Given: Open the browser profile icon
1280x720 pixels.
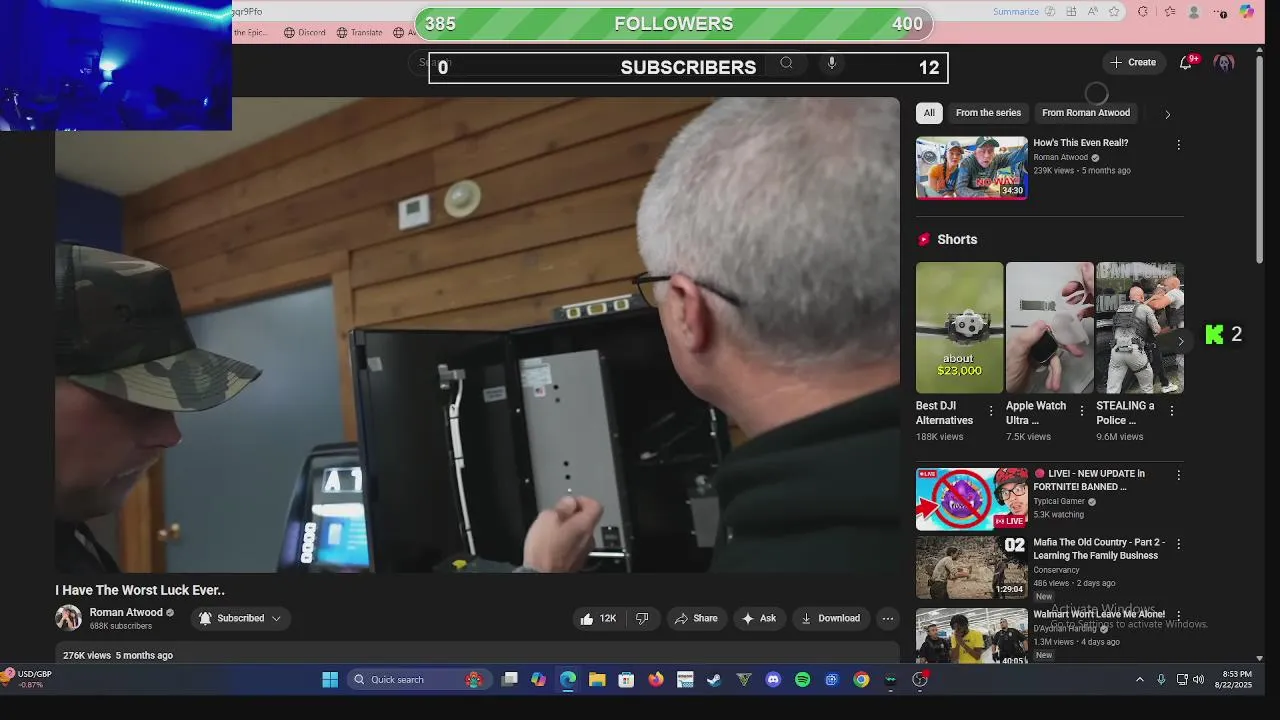Looking at the screenshot, I should pyautogui.click(x=1194, y=12).
